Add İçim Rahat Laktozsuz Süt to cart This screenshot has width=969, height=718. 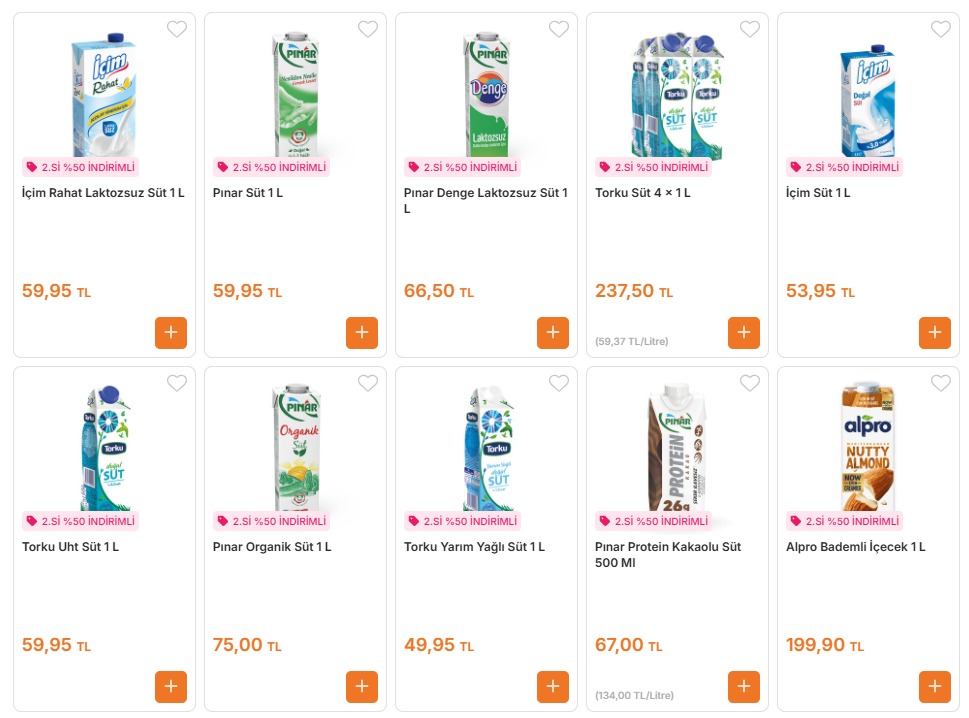(x=171, y=333)
